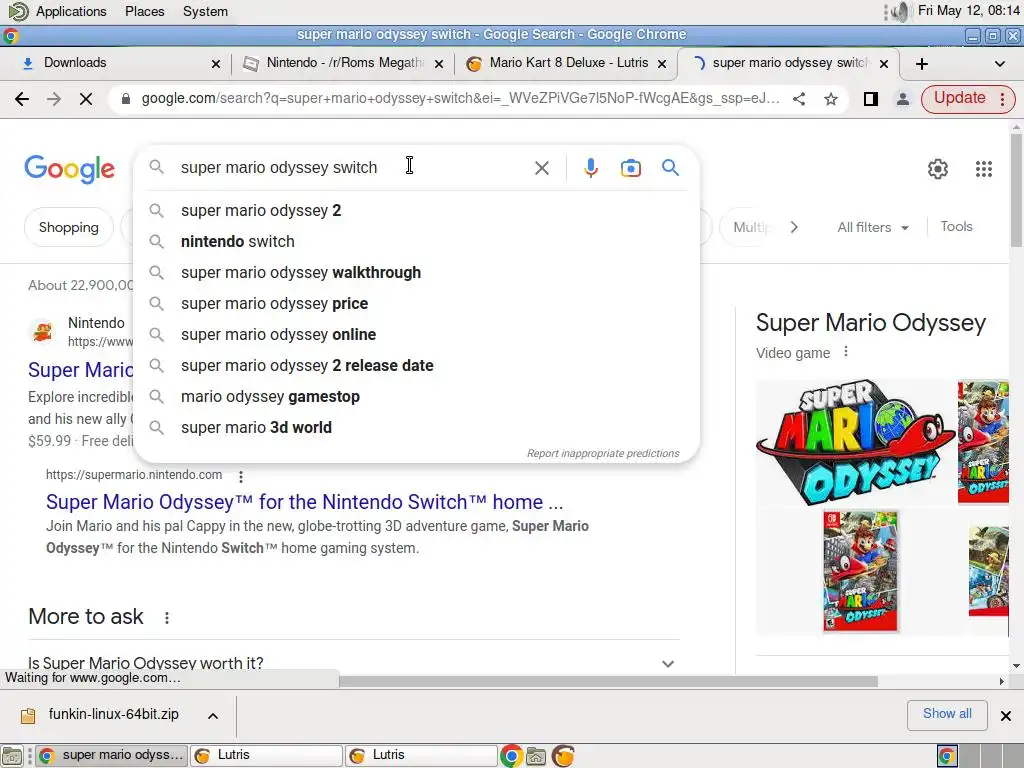Screen dimensions: 1024x768
Task: Click the three dots next to Video game
Action: [x=846, y=351]
